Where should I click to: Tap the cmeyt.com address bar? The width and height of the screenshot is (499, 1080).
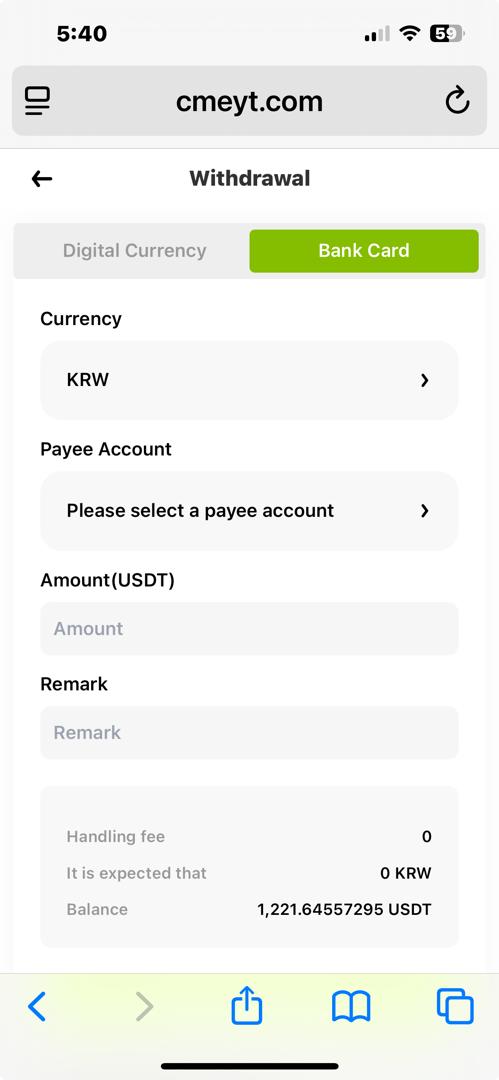click(x=250, y=101)
